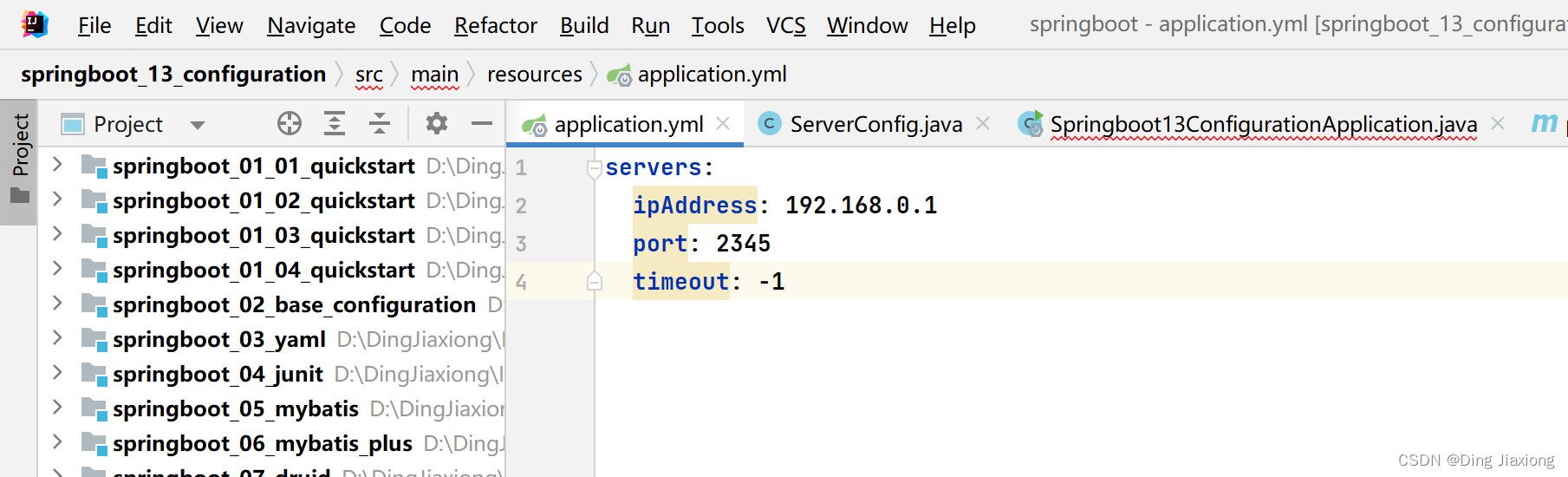
Task: Click the ipAddress key in editor
Action: pyautogui.click(x=695, y=206)
